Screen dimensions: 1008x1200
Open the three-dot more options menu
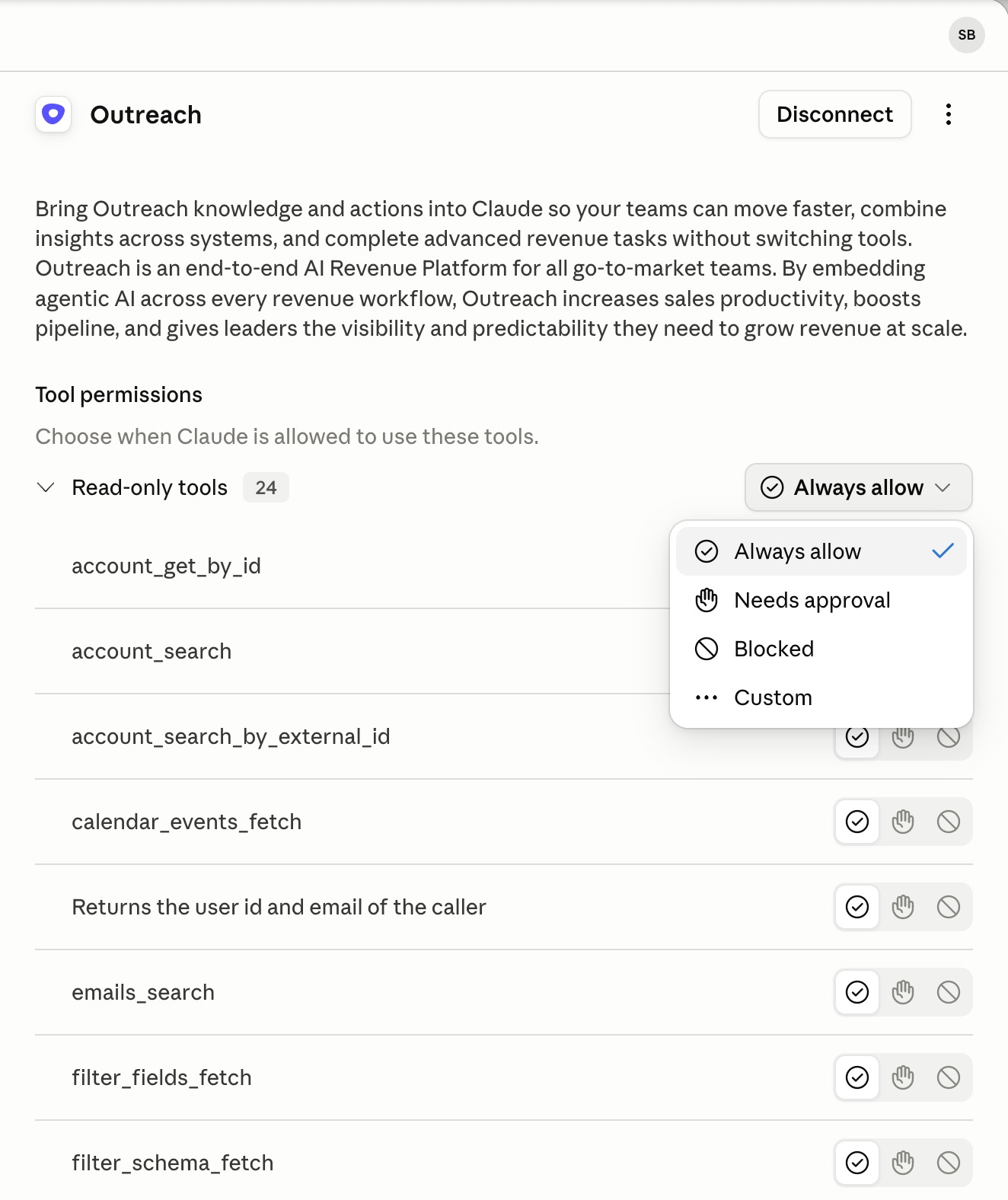(948, 114)
